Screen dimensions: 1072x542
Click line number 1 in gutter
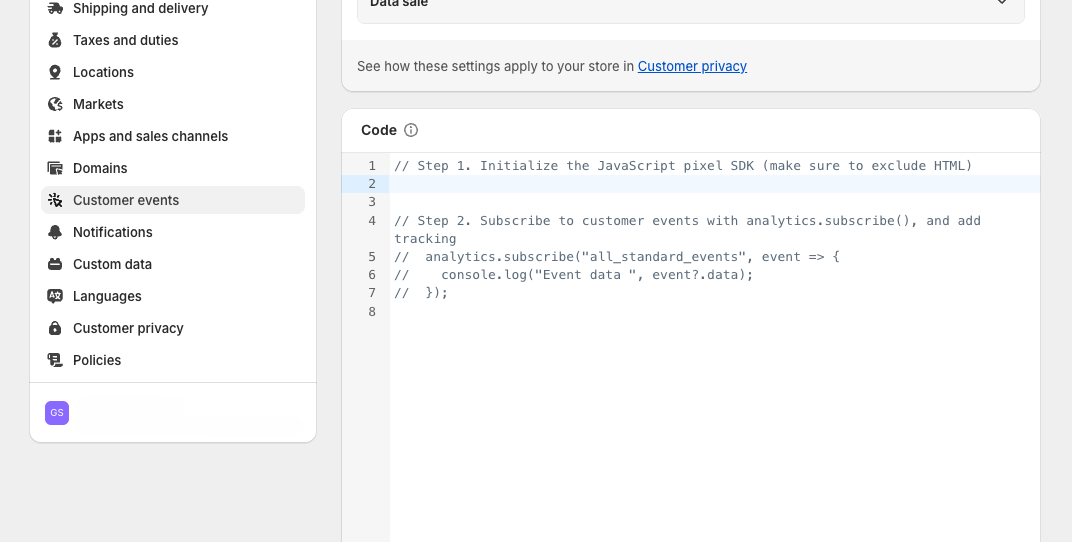372,166
